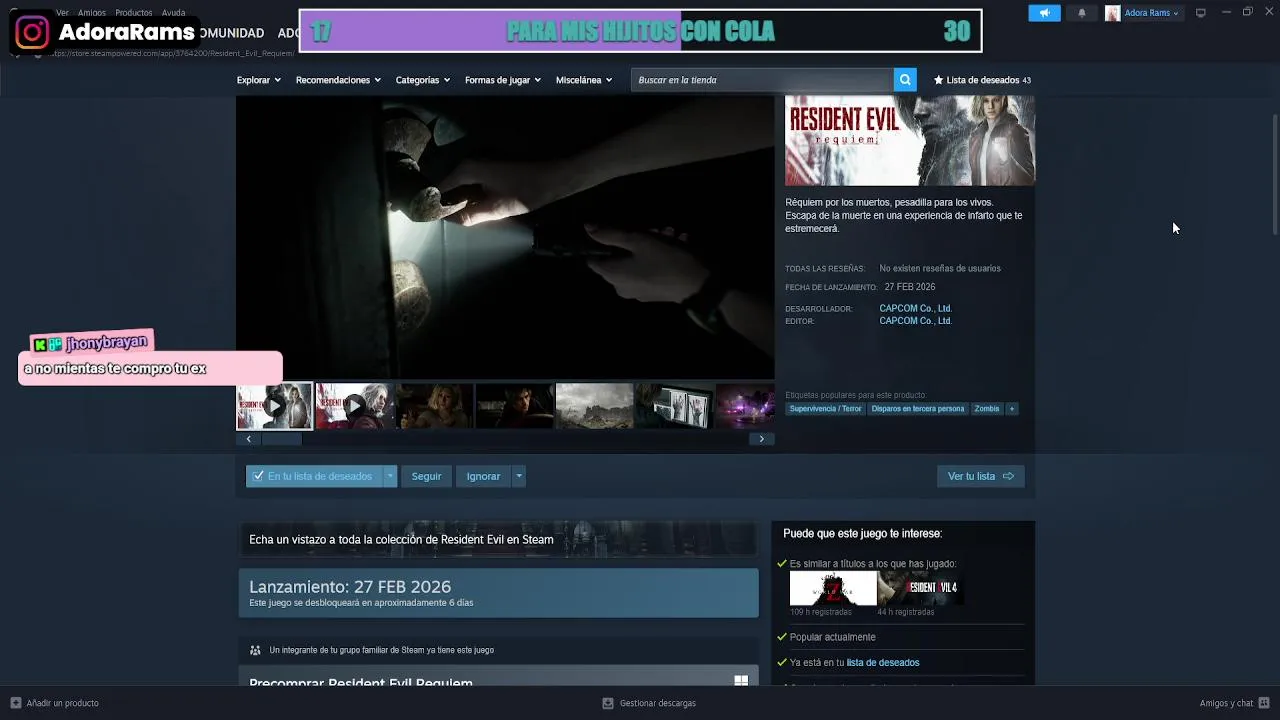Click the magnifier search button

pos(905,80)
